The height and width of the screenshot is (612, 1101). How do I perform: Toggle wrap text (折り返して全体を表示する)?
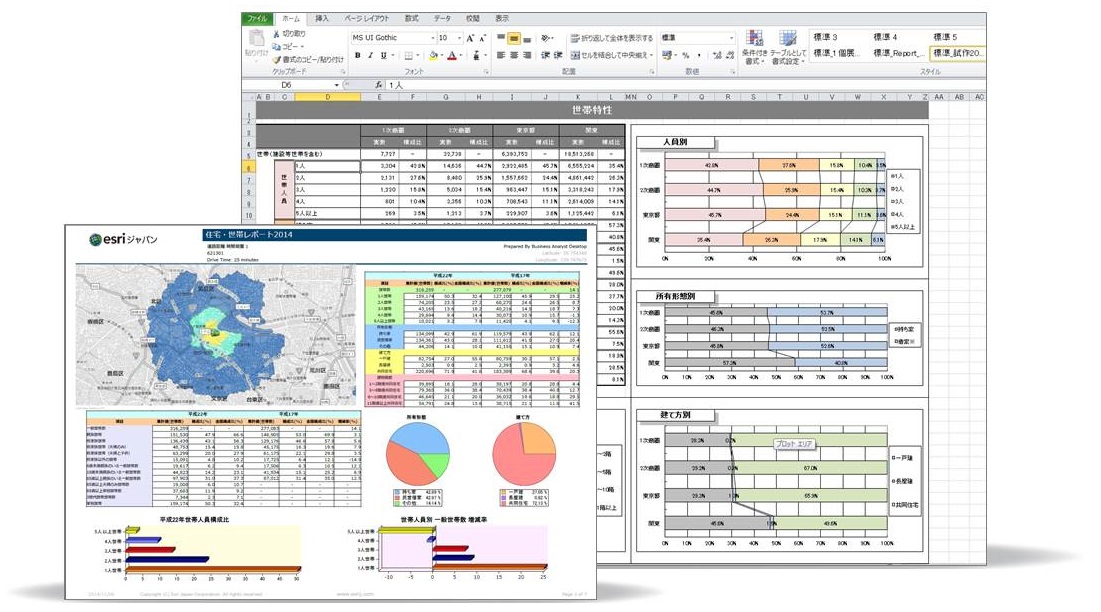(x=612, y=38)
